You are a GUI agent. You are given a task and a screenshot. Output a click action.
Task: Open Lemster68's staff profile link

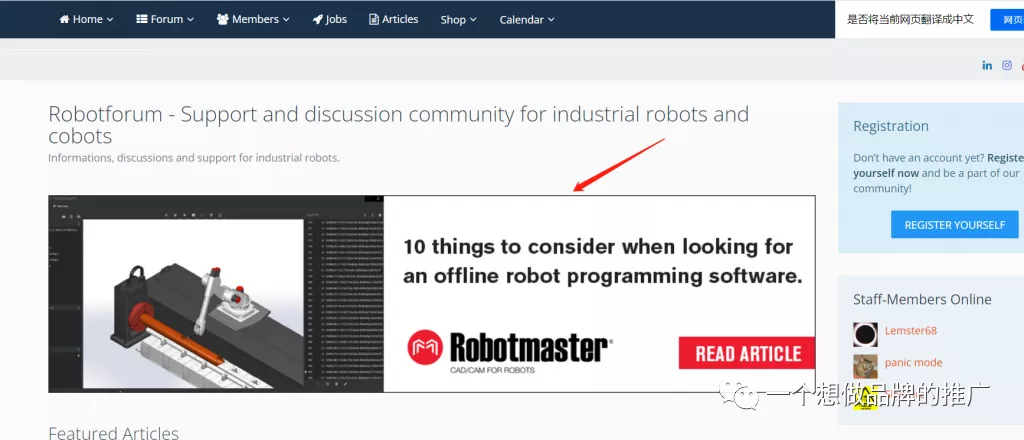click(910, 330)
